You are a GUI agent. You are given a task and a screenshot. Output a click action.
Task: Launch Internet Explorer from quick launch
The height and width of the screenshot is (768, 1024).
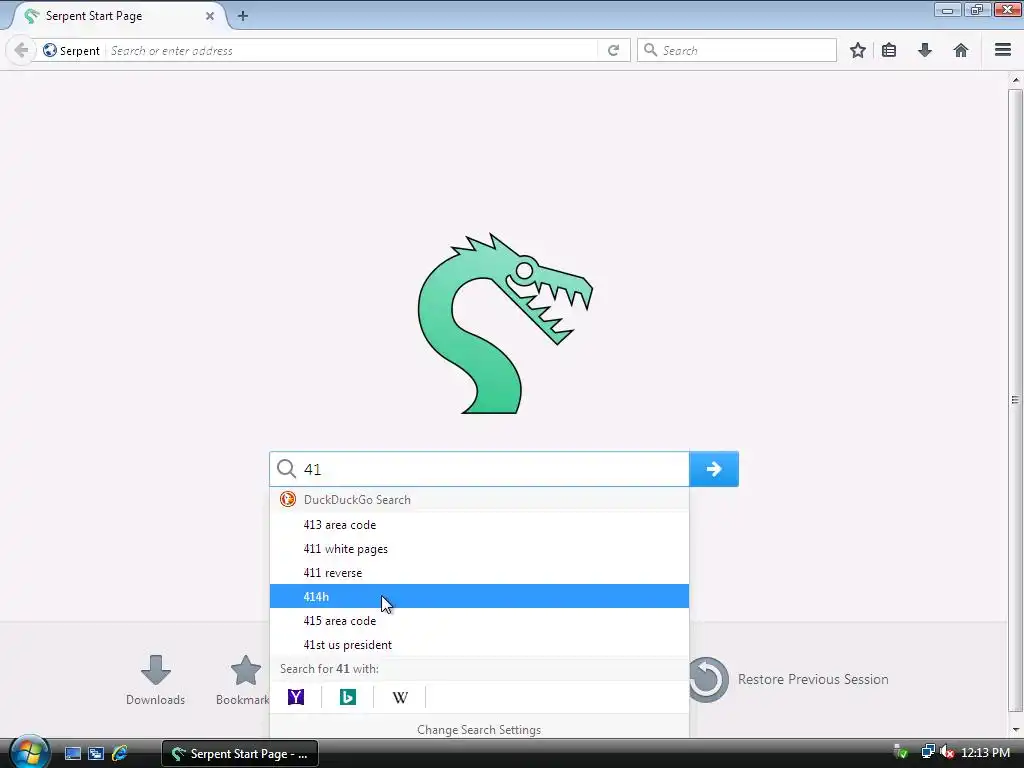click(120, 754)
